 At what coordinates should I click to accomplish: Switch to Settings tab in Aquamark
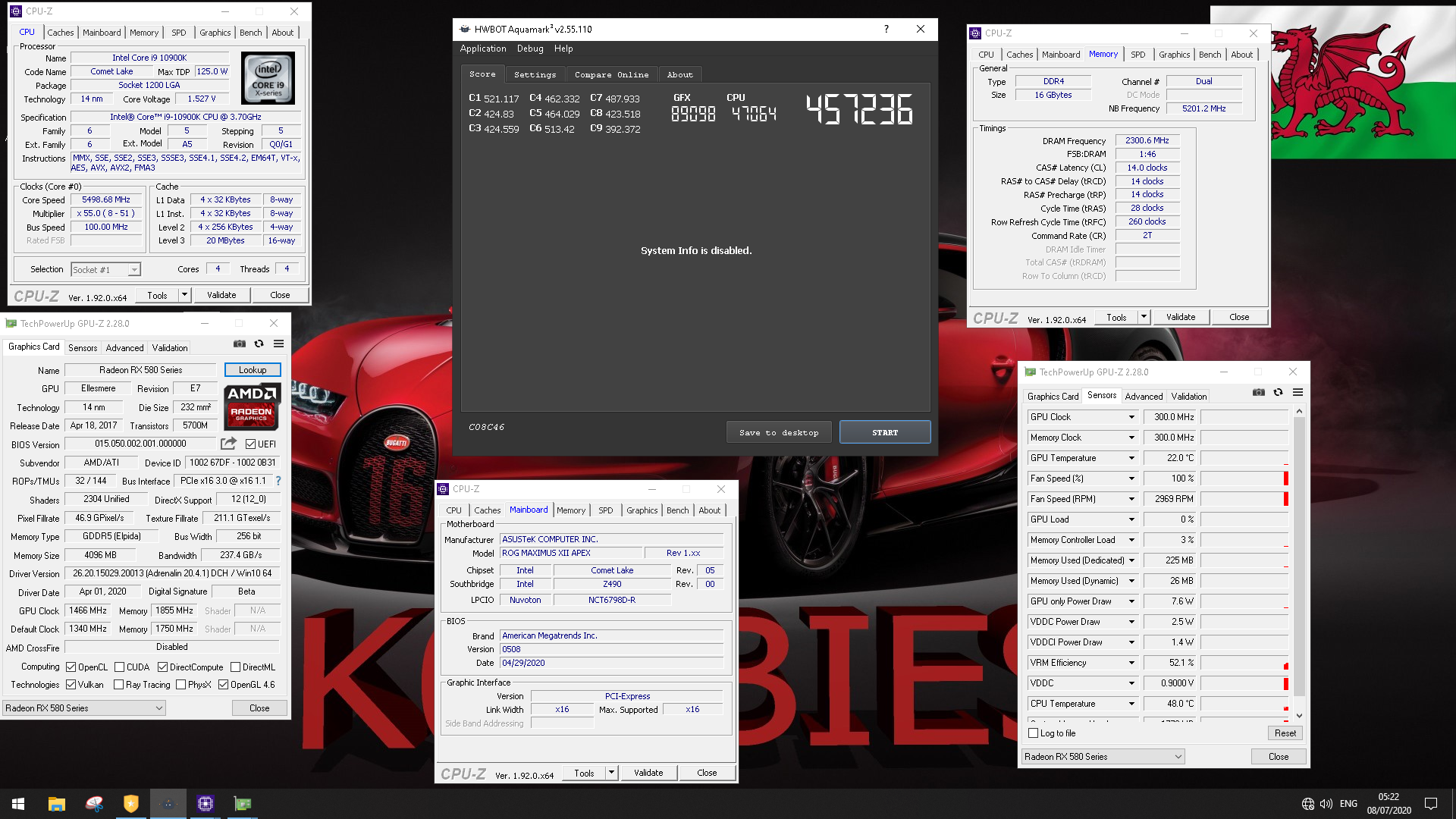pos(535,74)
